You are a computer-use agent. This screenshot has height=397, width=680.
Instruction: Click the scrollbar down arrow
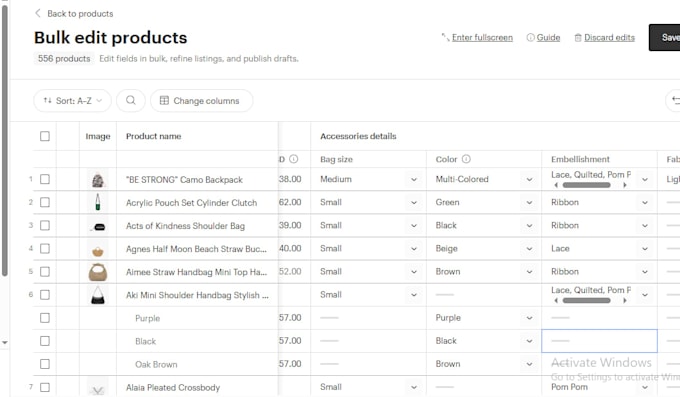point(5,342)
